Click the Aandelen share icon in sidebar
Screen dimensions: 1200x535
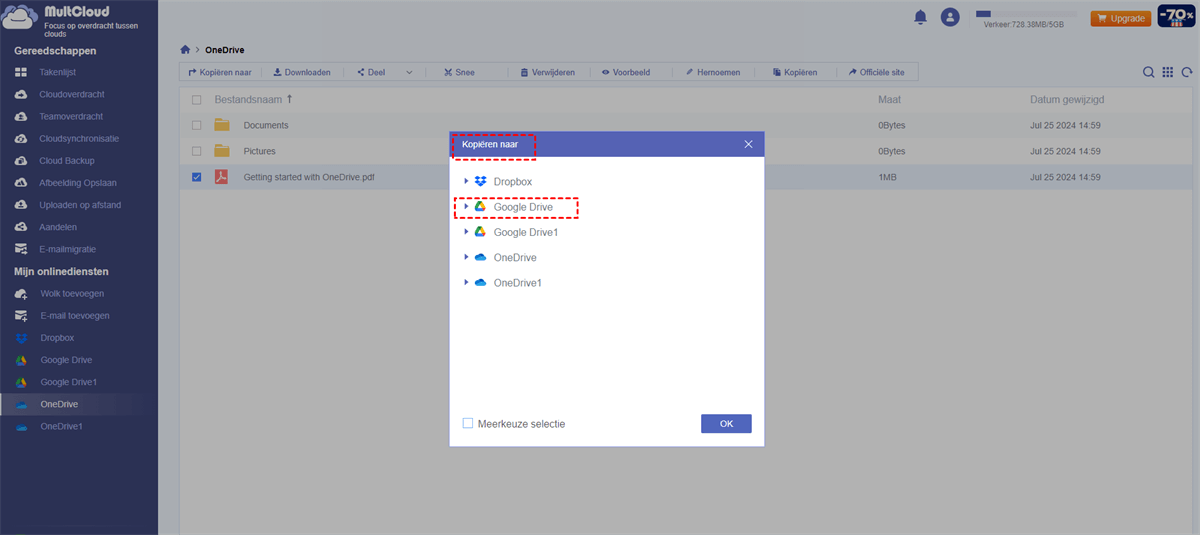pyautogui.click(x=21, y=227)
